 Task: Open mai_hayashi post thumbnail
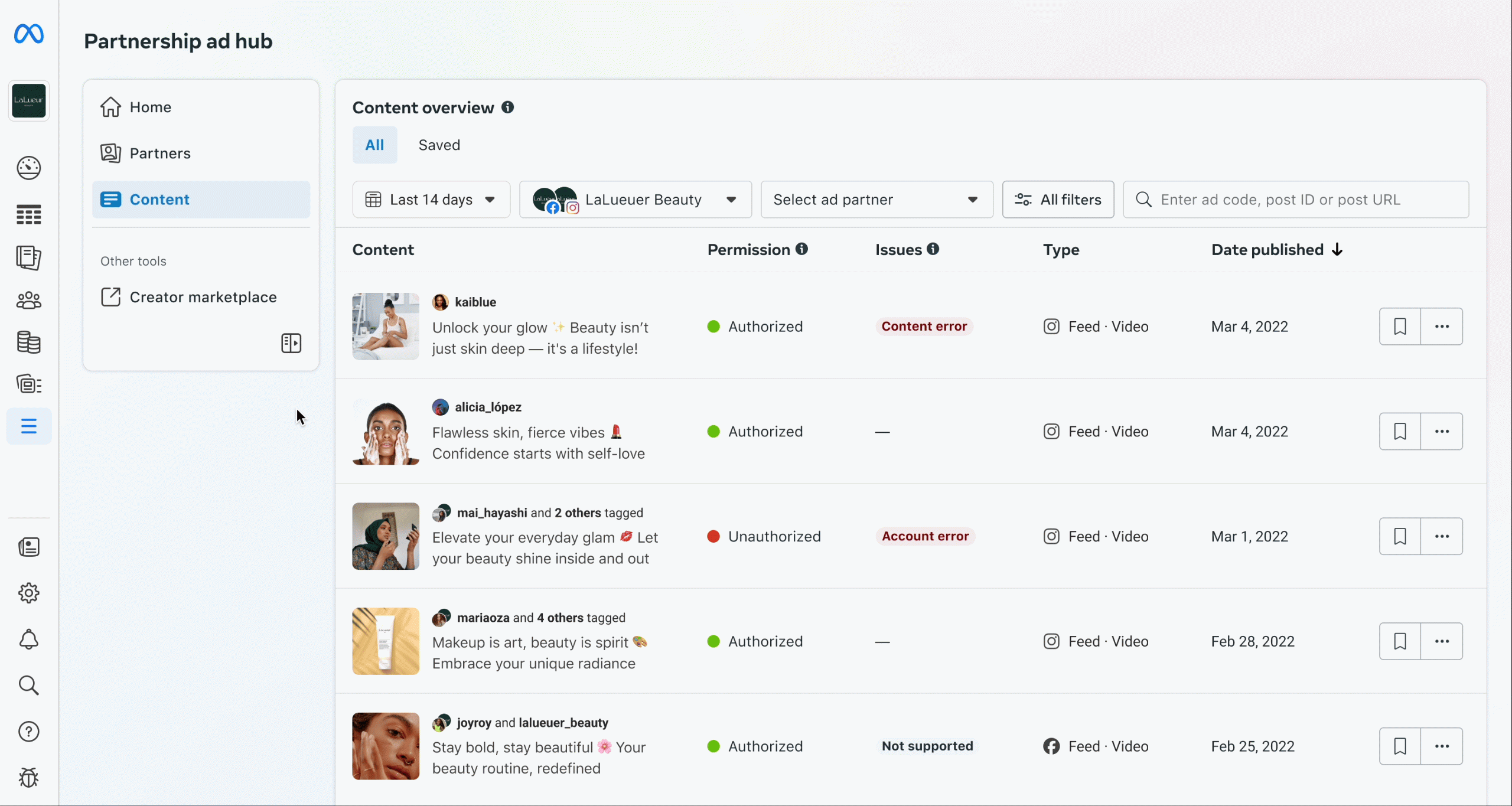click(386, 536)
